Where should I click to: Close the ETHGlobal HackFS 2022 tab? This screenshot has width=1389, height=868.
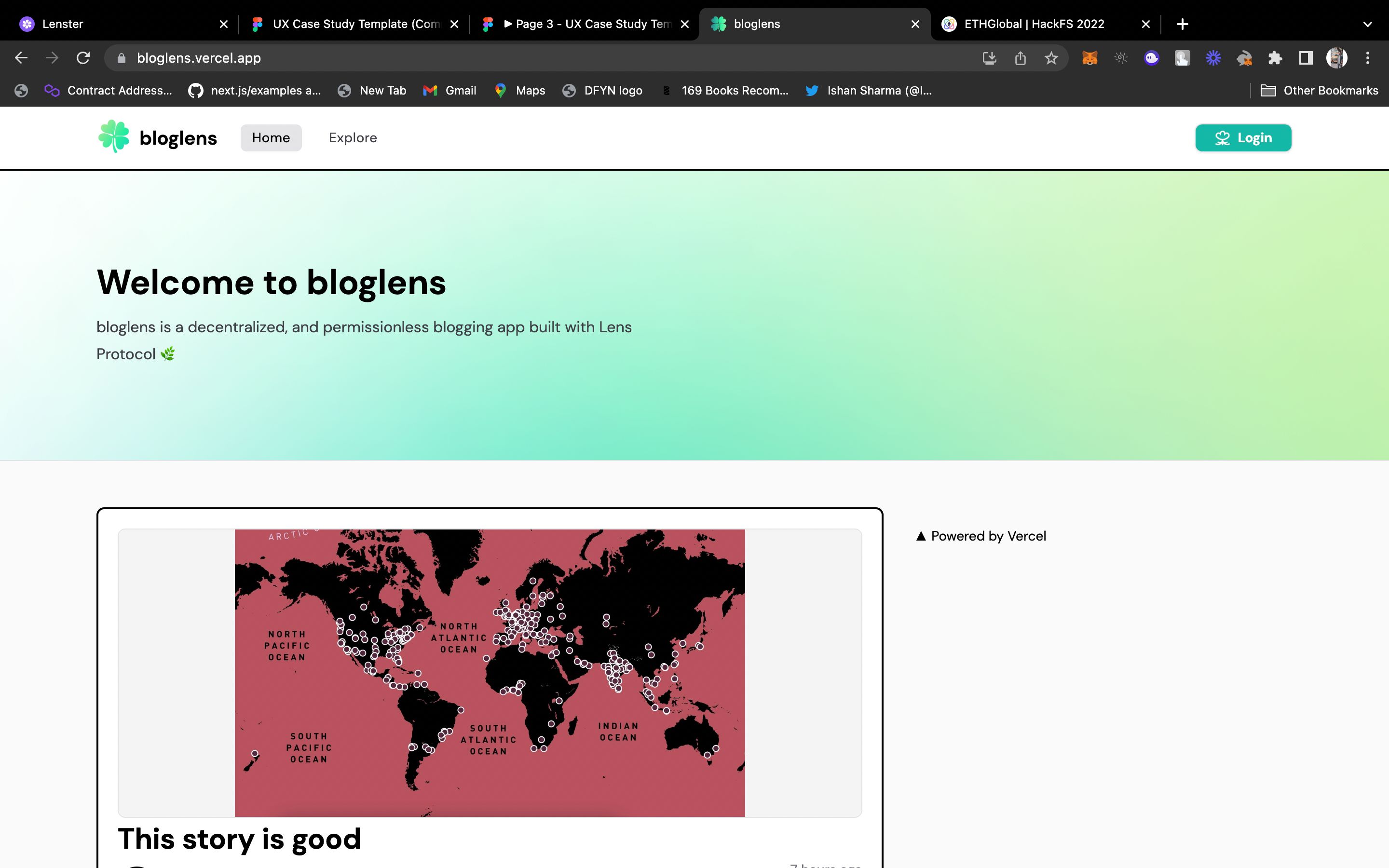coord(1145,24)
